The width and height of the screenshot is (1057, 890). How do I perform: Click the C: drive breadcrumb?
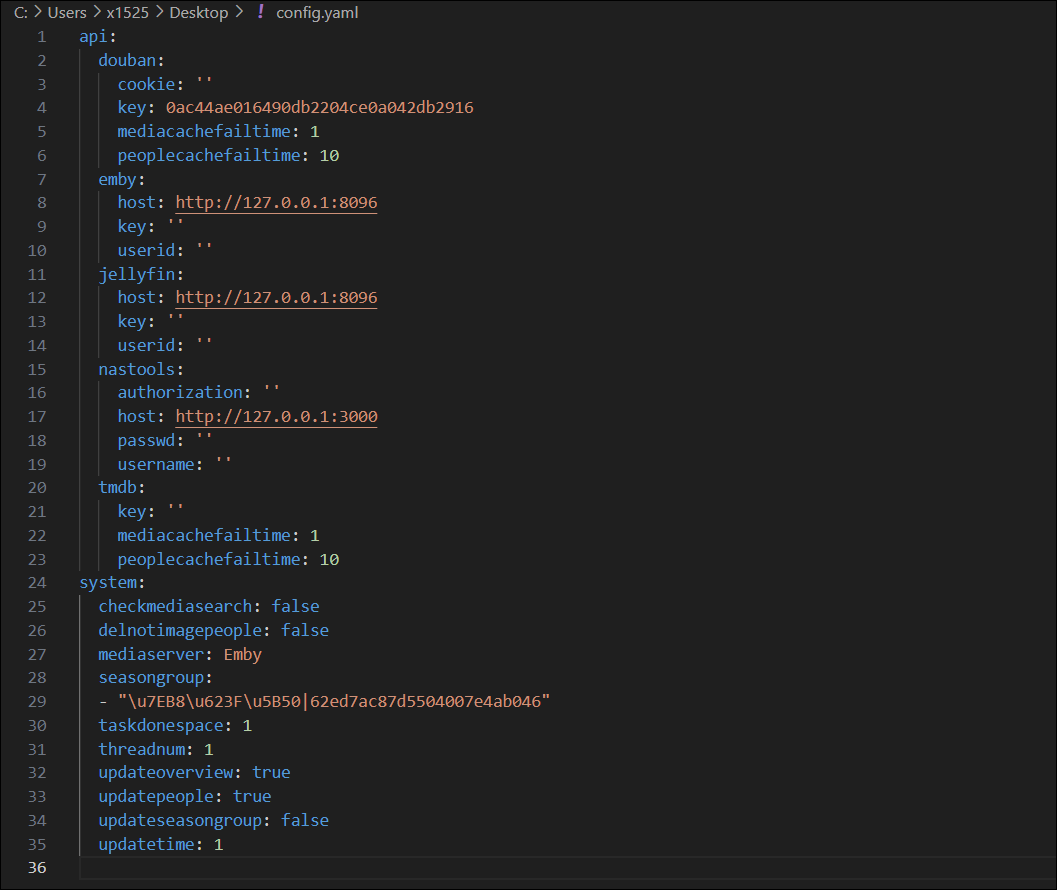click(x=20, y=13)
